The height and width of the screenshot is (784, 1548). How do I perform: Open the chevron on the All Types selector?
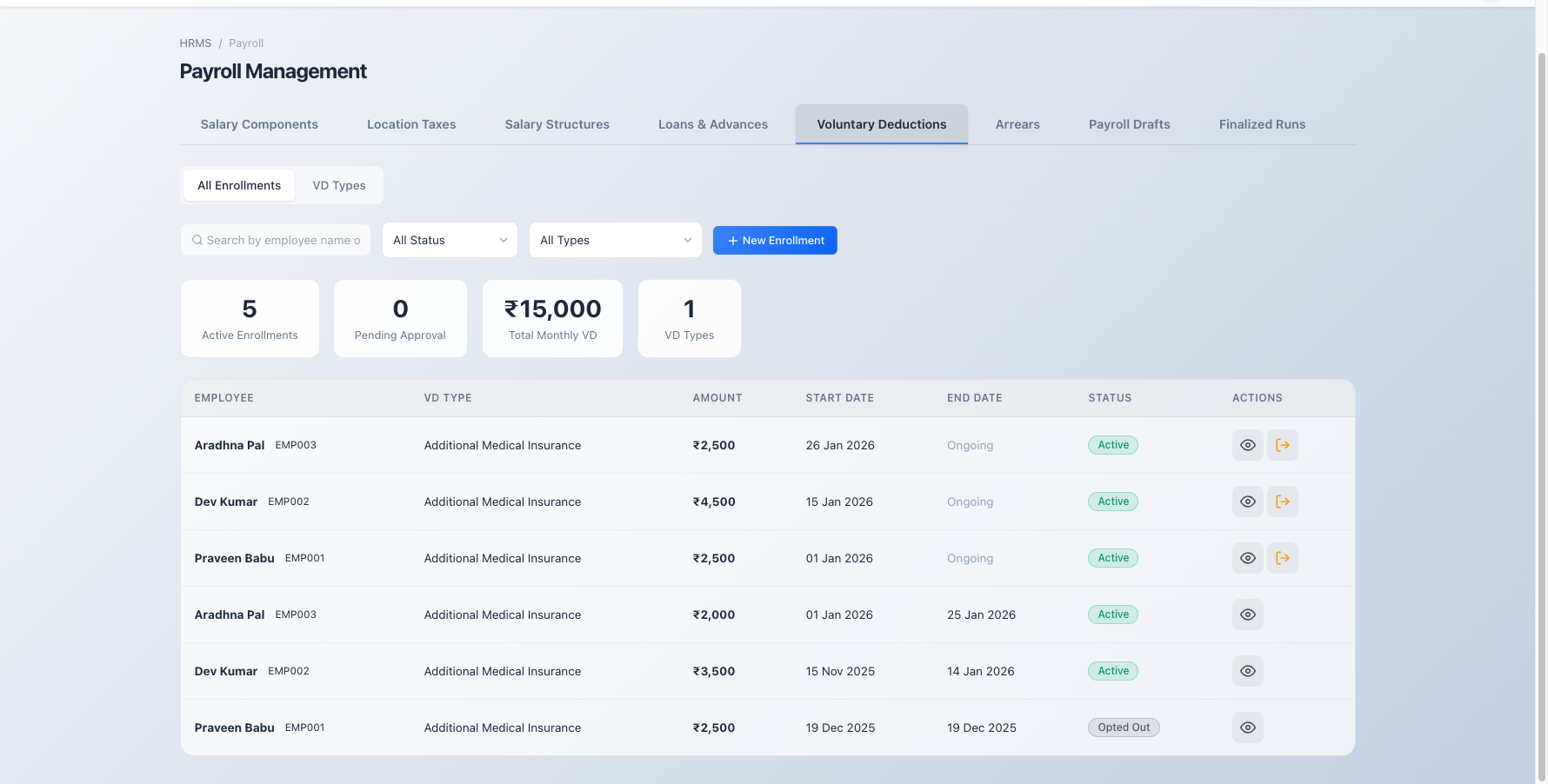click(x=687, y=240)
